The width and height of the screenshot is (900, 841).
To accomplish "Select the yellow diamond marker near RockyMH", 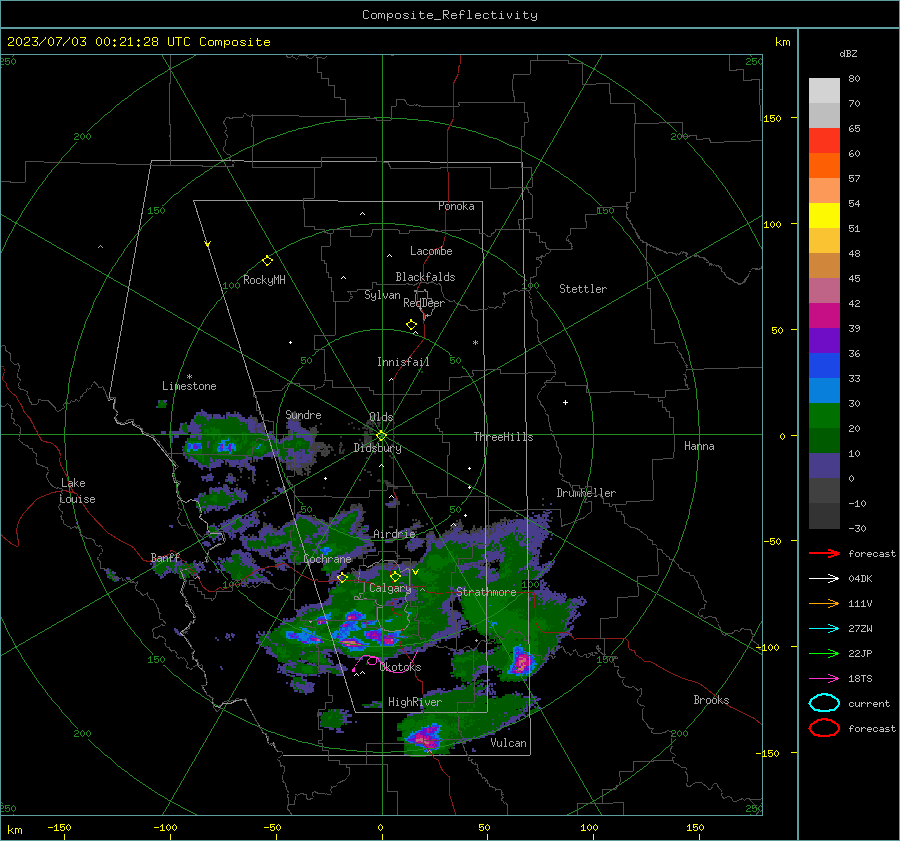I will point(267,261).
